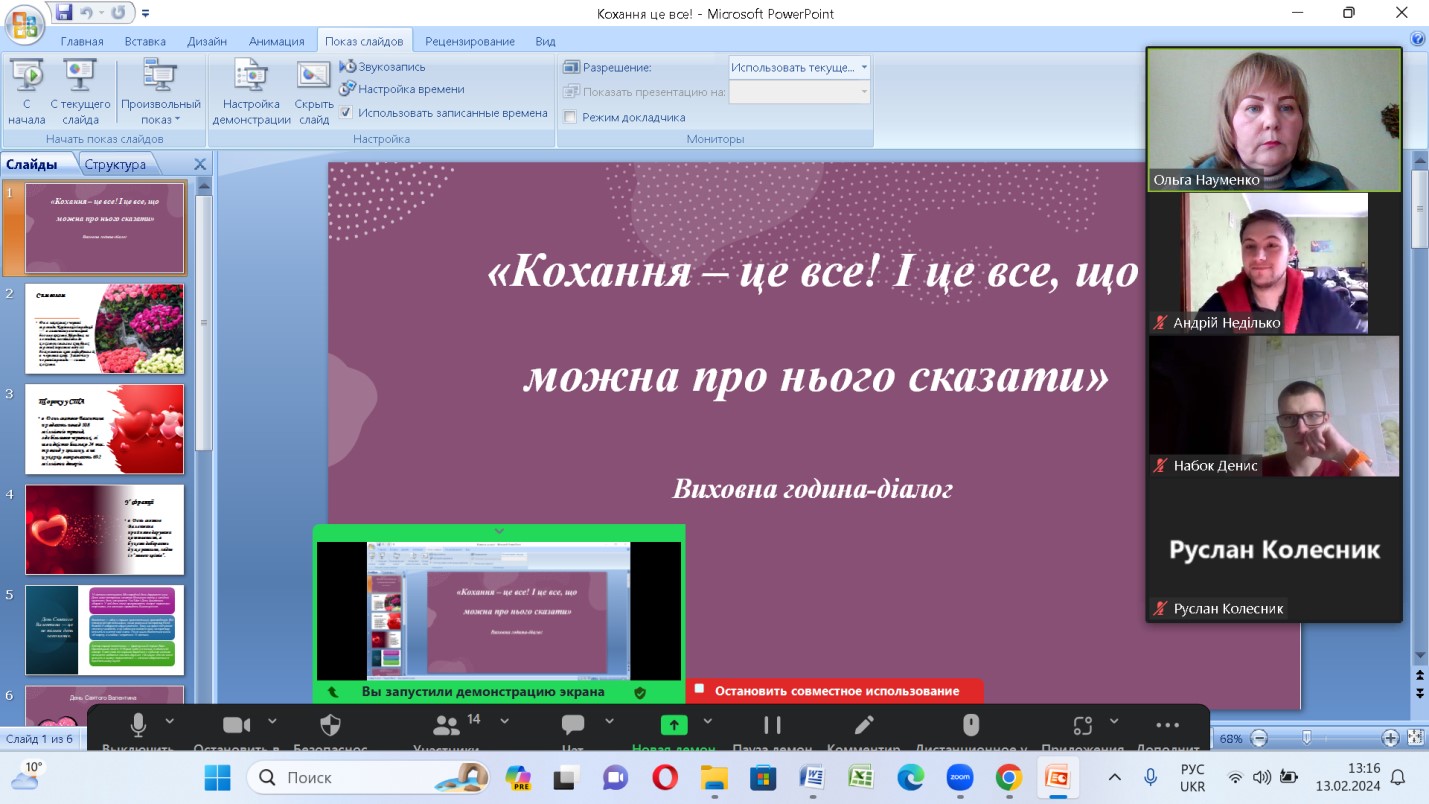Select slide 5 thumbnail in panel
This screenshot has height=804, width=1429.
[x=104, y=630]
